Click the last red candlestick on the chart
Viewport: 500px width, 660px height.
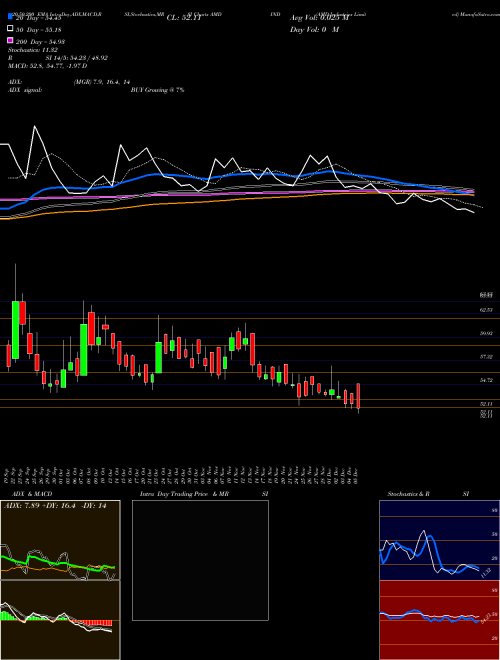358,396
